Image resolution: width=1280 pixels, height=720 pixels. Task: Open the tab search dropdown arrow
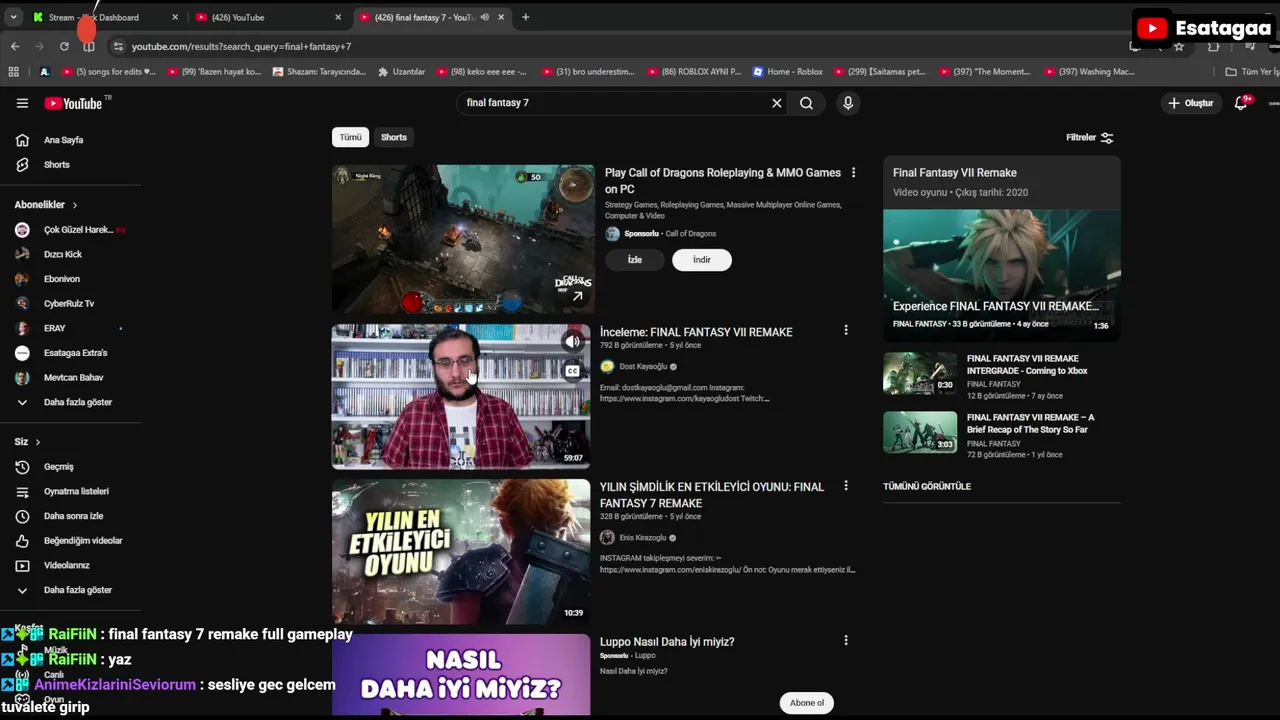[13, 17]
